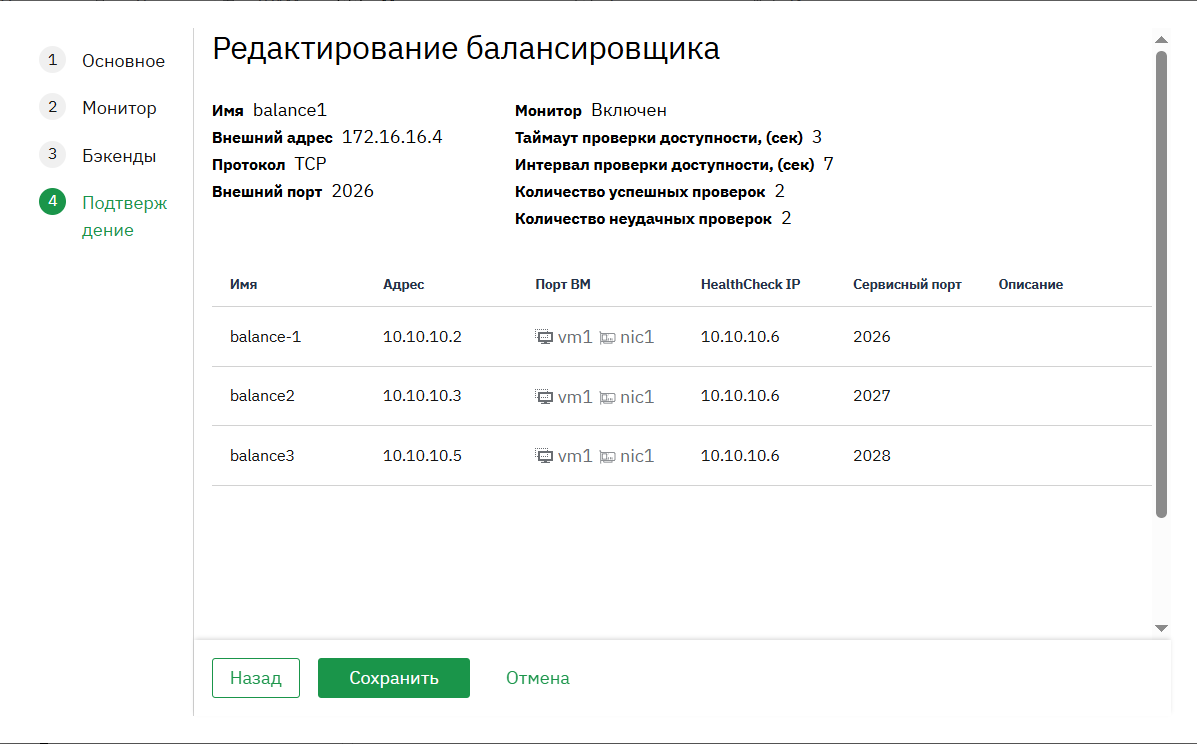Cancel editing via Отмена link

[537, 678]
